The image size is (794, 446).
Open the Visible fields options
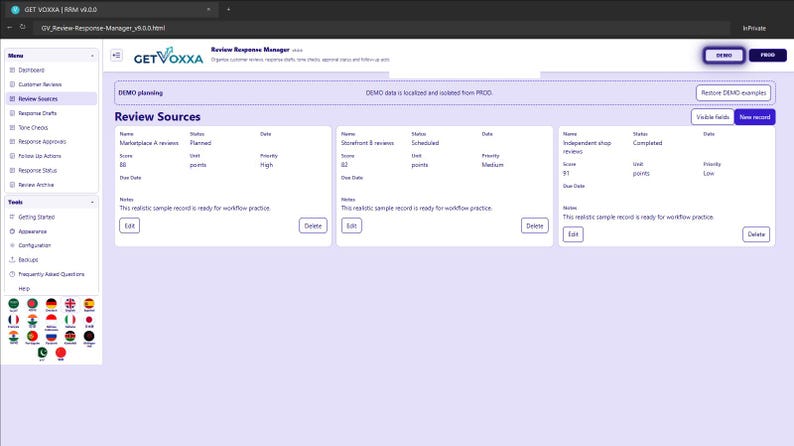pos(712,117)
